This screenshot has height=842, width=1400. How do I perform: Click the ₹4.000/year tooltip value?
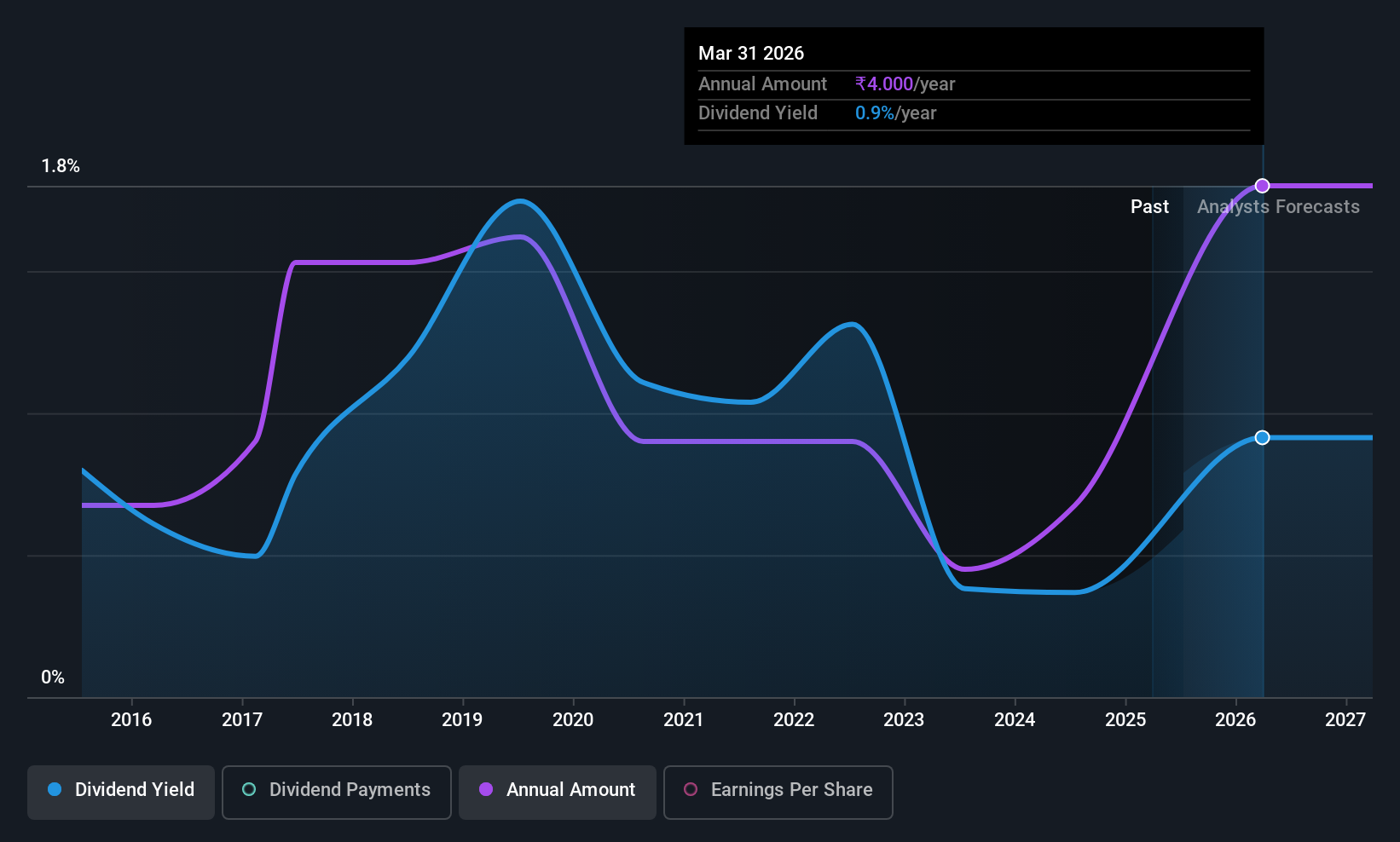tap(905, 84)
